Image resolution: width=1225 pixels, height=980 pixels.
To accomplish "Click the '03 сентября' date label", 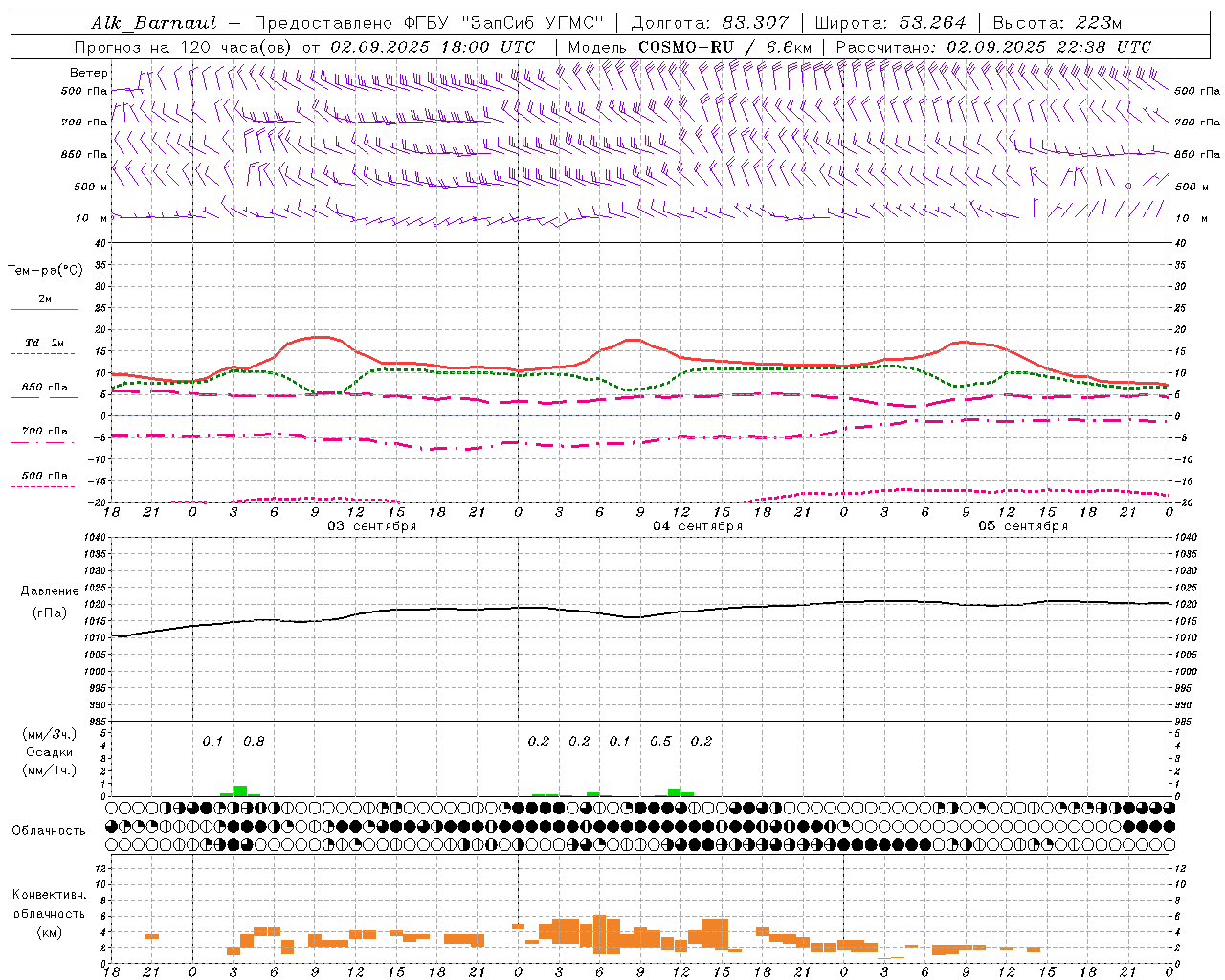I will 372,526.
